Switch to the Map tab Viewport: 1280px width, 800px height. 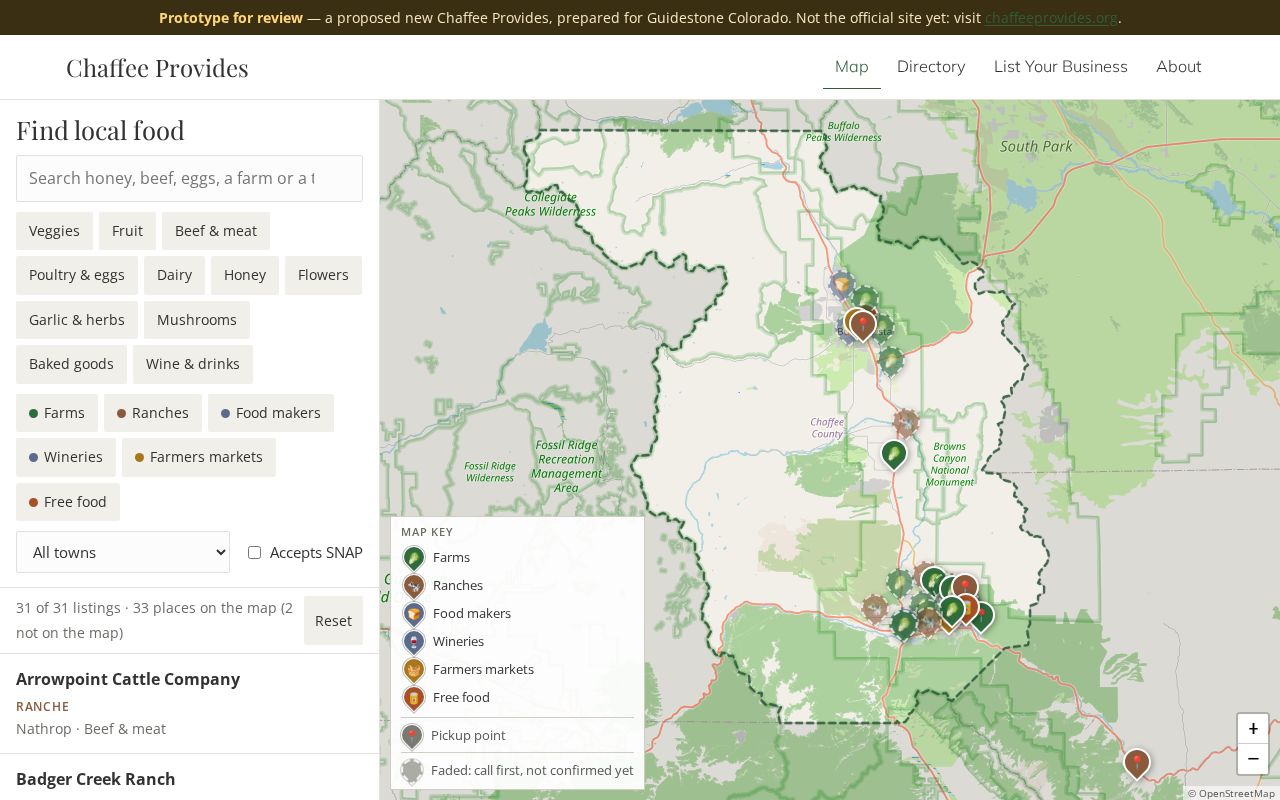[852, 67]
